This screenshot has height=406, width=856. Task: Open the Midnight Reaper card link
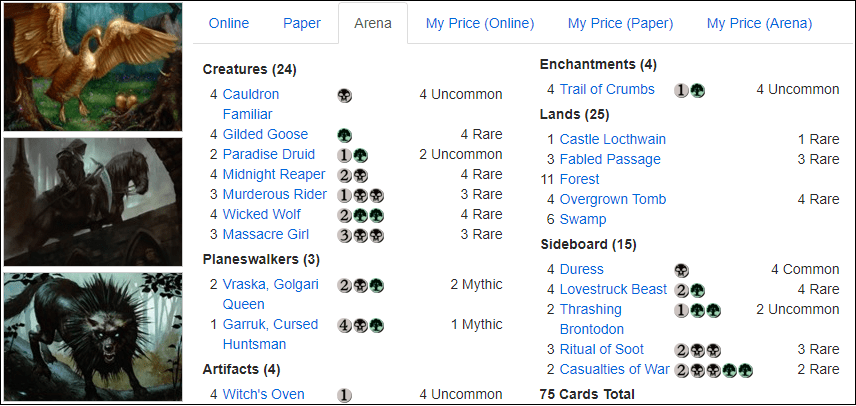[273, 174]
